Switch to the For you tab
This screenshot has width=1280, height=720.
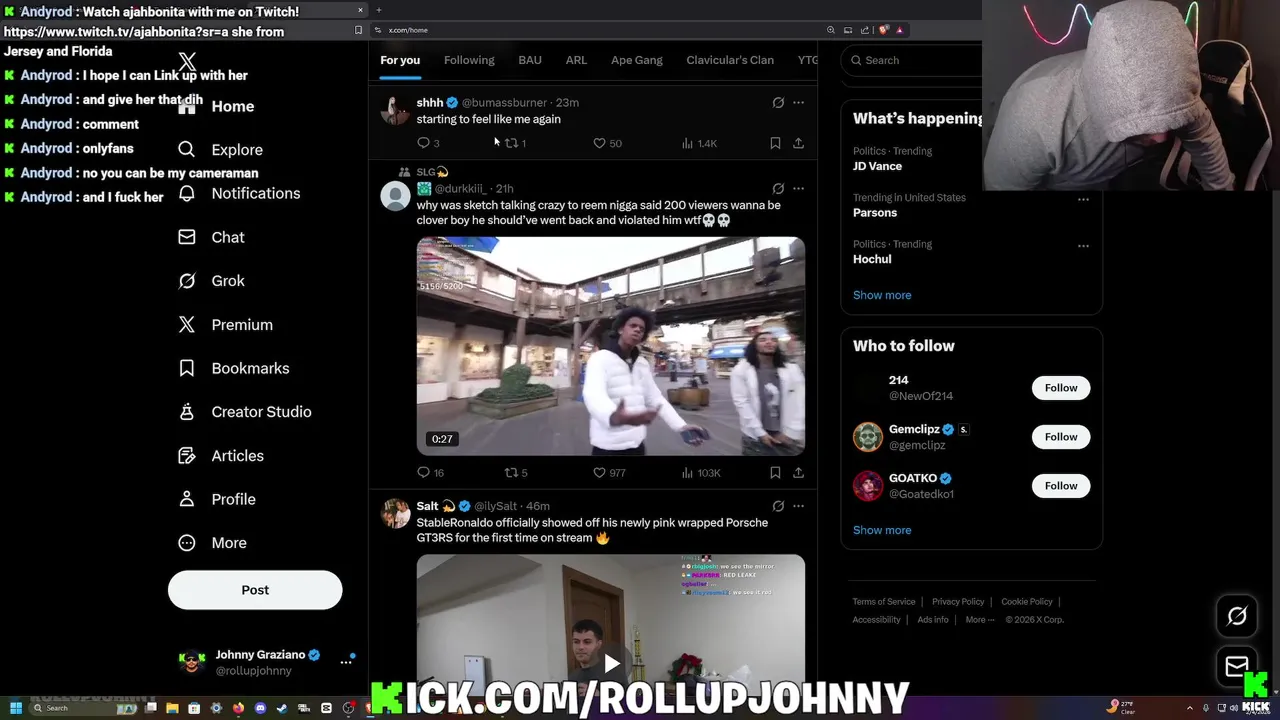tap(400, 60)
